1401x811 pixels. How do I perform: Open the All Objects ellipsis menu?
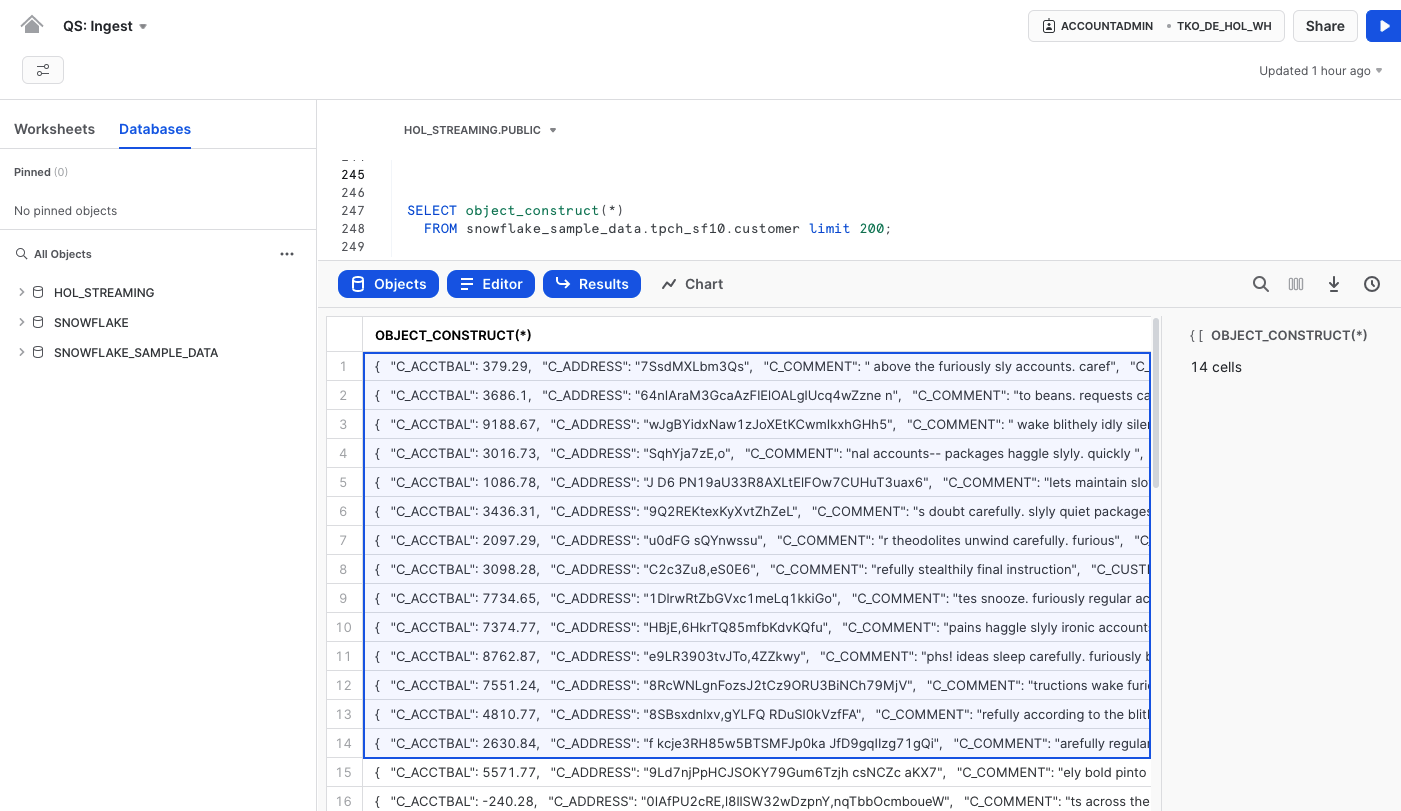(287, 254)
